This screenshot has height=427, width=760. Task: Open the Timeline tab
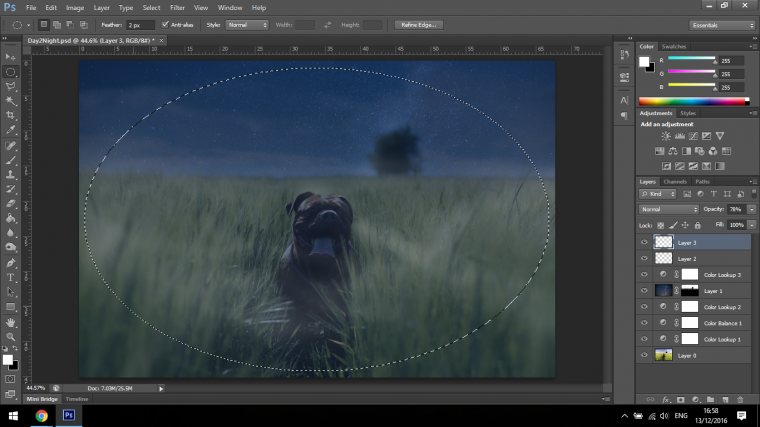pyautogui.click(x=77, y=399)
